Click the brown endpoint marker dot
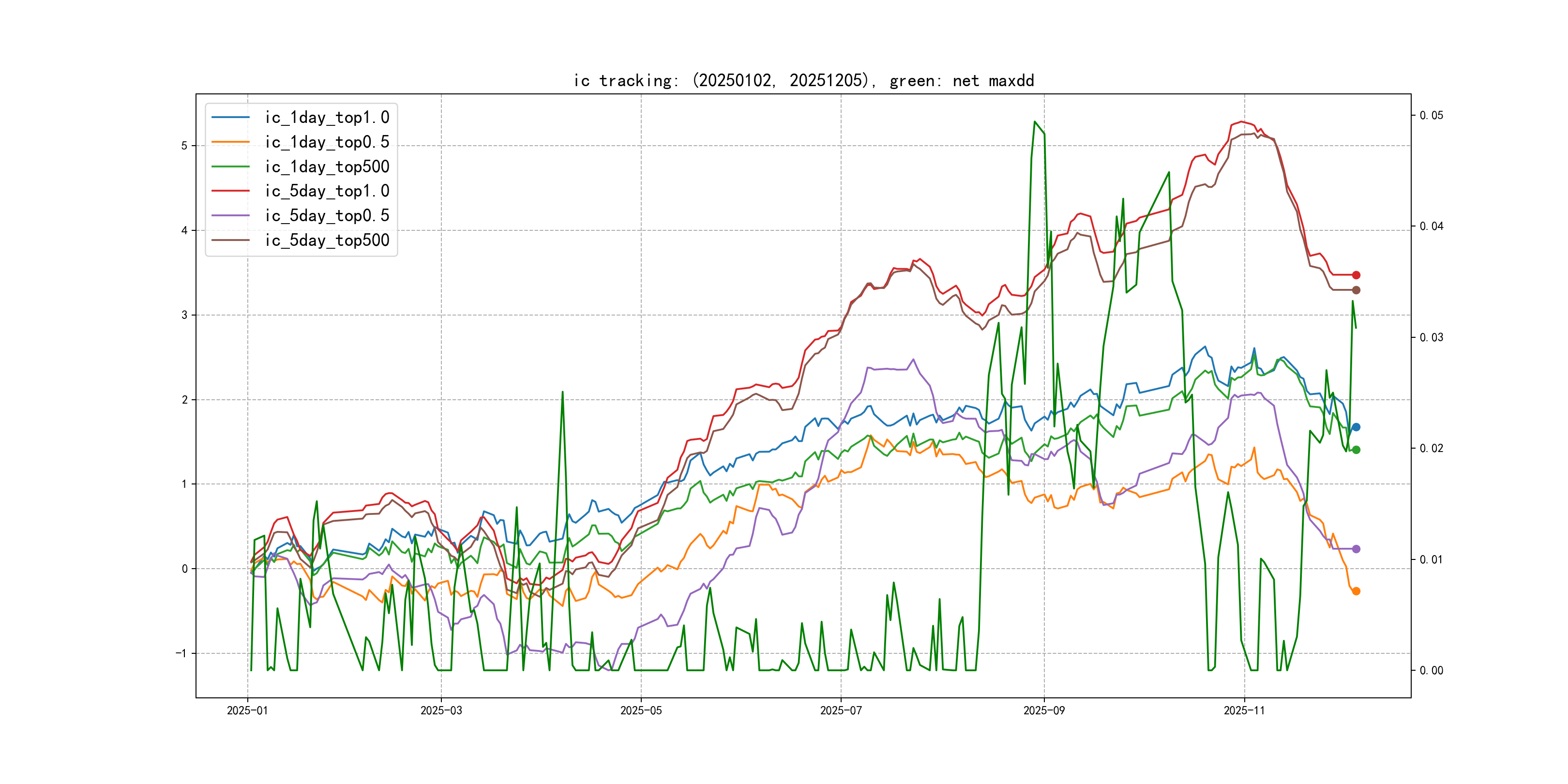1568x784 pixels. (1356, 290)
